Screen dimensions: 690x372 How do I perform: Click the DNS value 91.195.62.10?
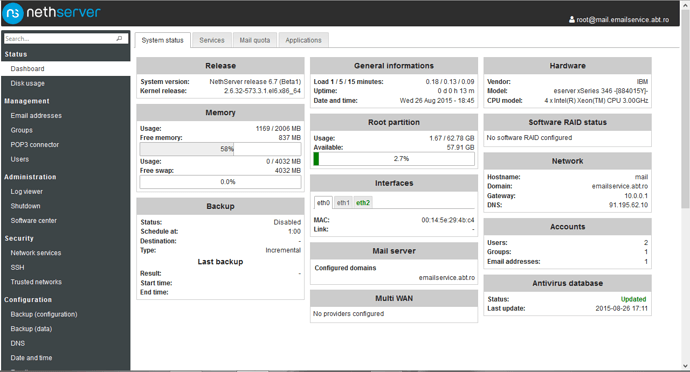(628, 205)
